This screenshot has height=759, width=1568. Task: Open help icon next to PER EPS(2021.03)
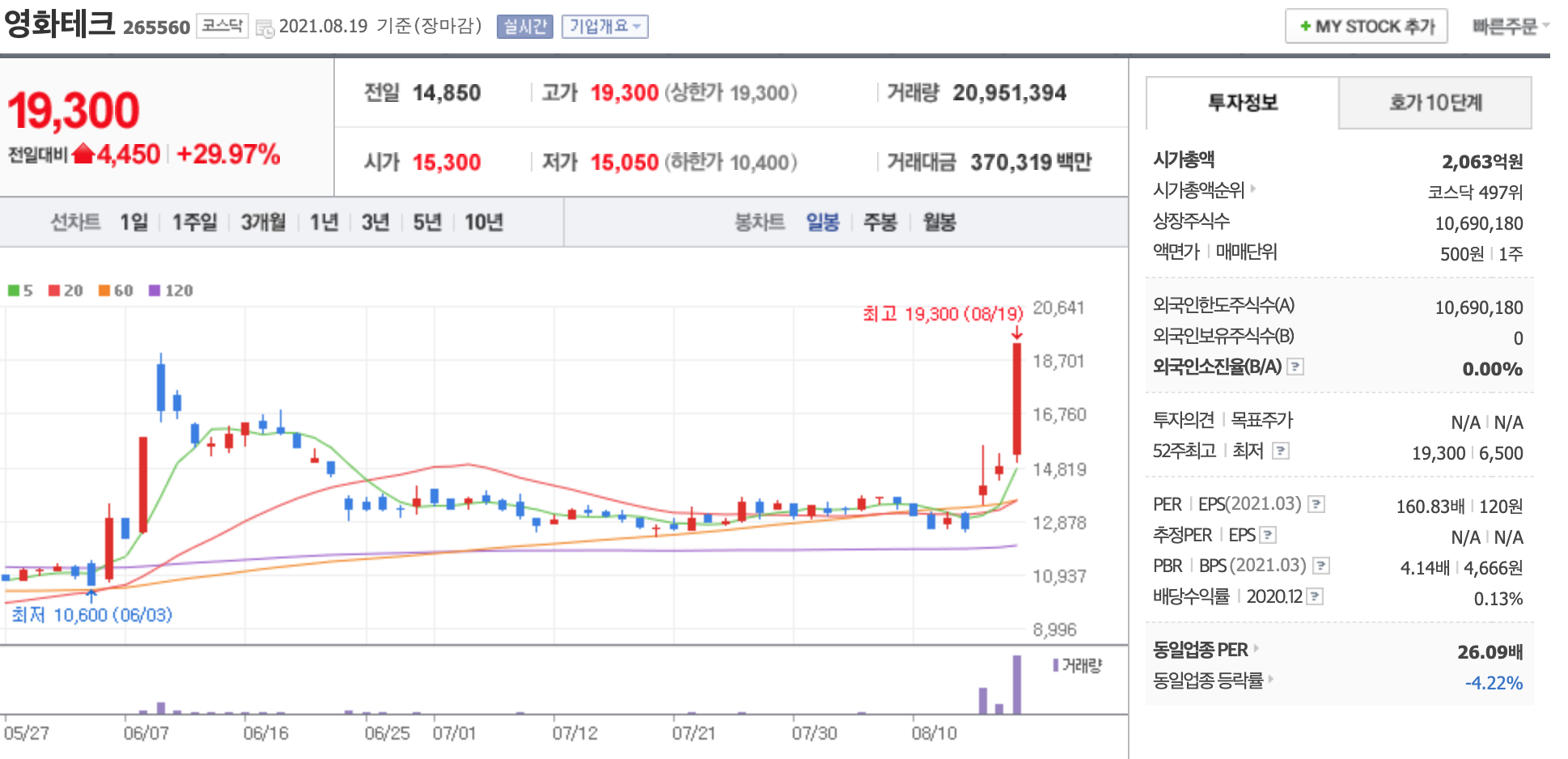(1316, 504)
